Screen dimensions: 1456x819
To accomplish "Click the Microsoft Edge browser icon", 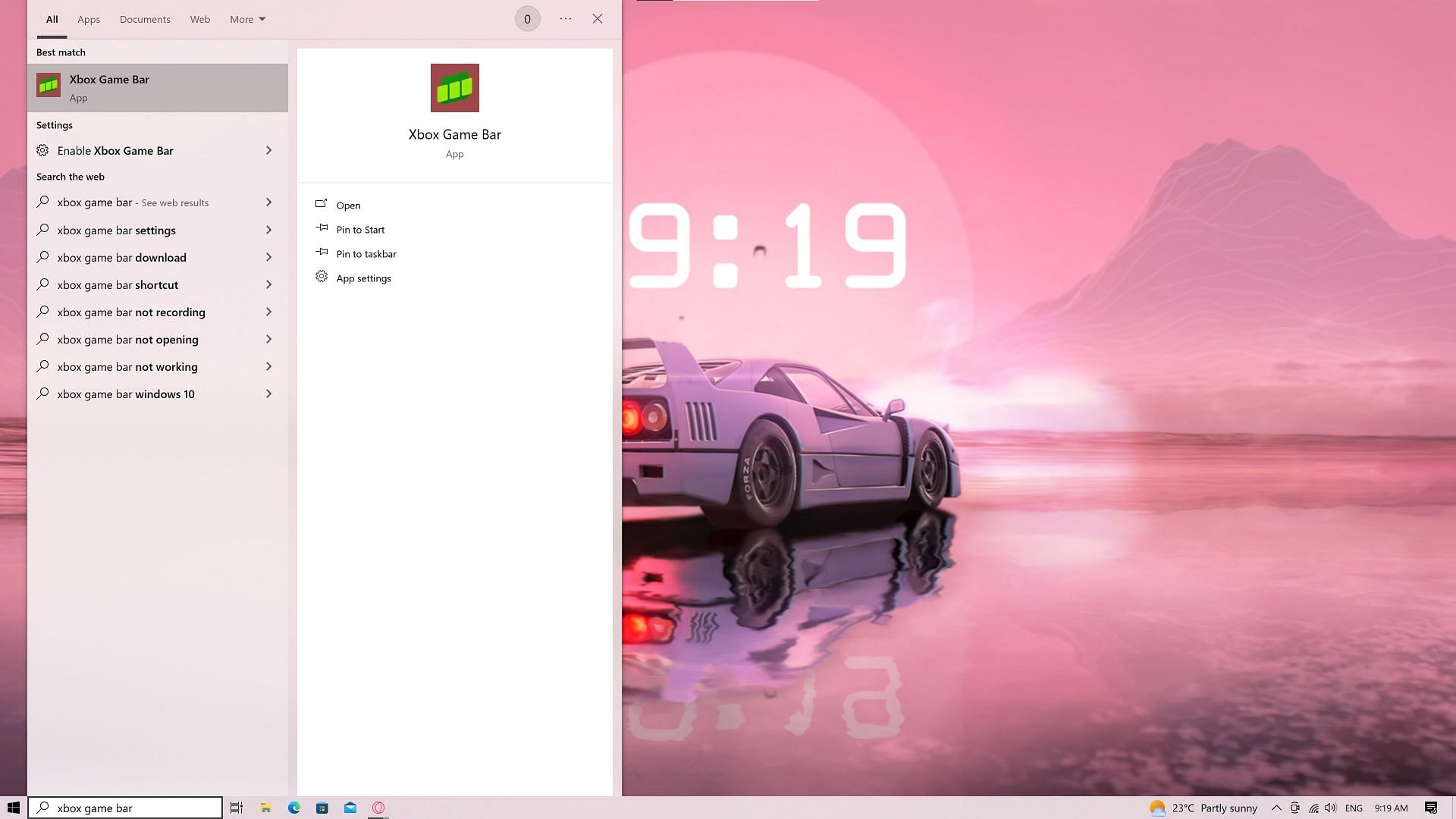I will [294, 808].
